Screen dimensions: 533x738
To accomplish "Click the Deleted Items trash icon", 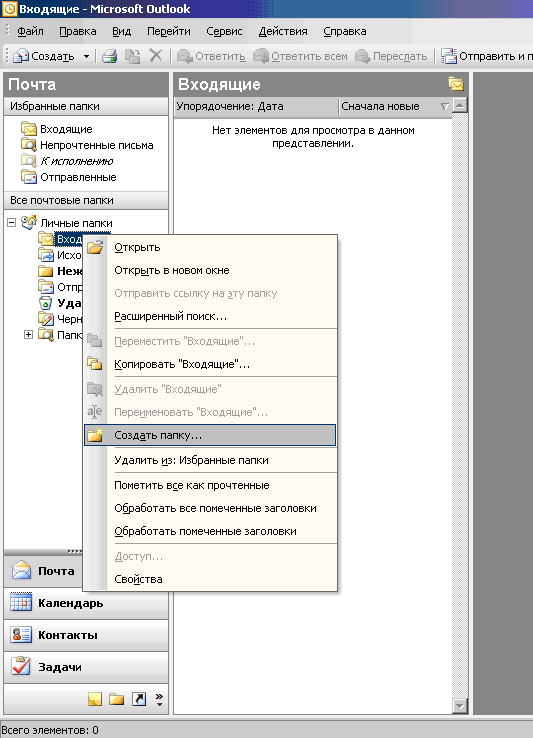I will 46,303.
